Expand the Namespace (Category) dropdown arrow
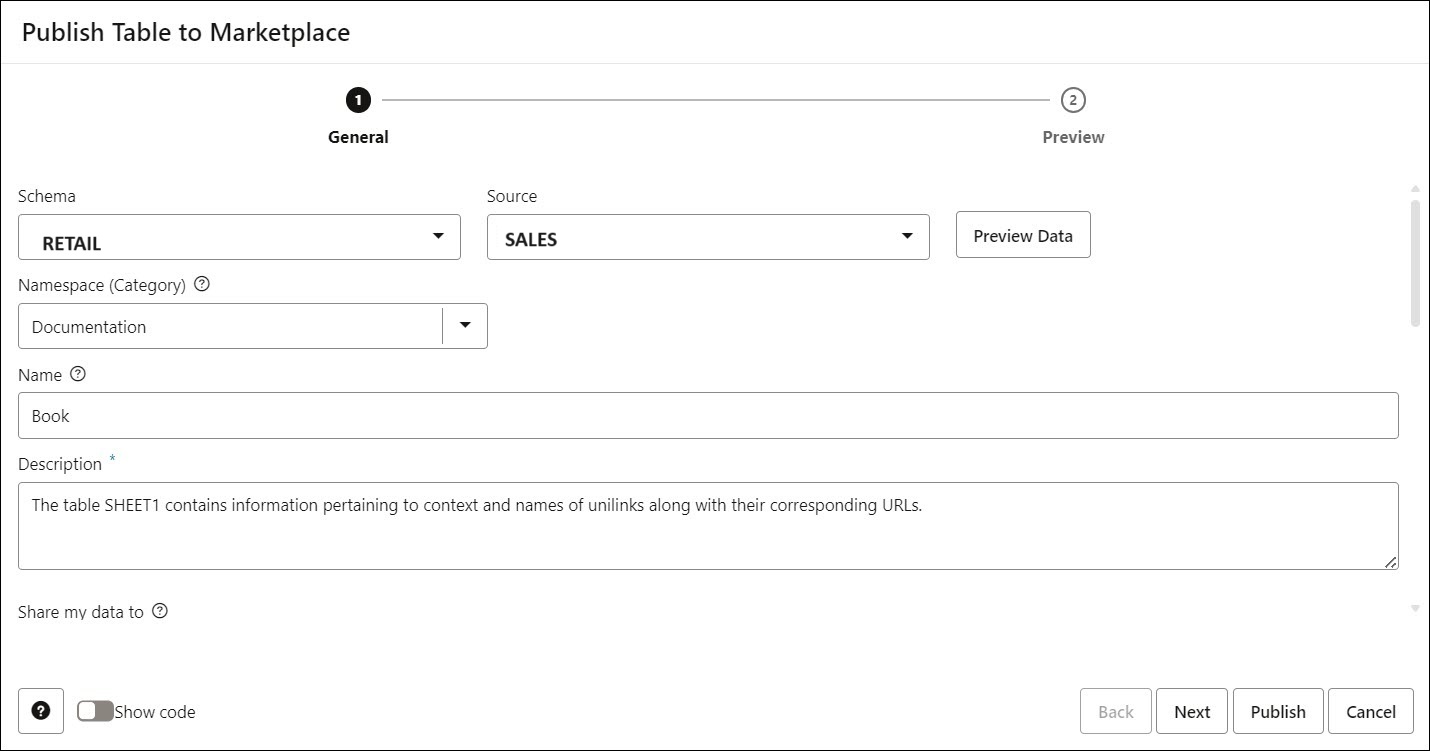This screenshot has width=1430, height=751. pos(463,325)
